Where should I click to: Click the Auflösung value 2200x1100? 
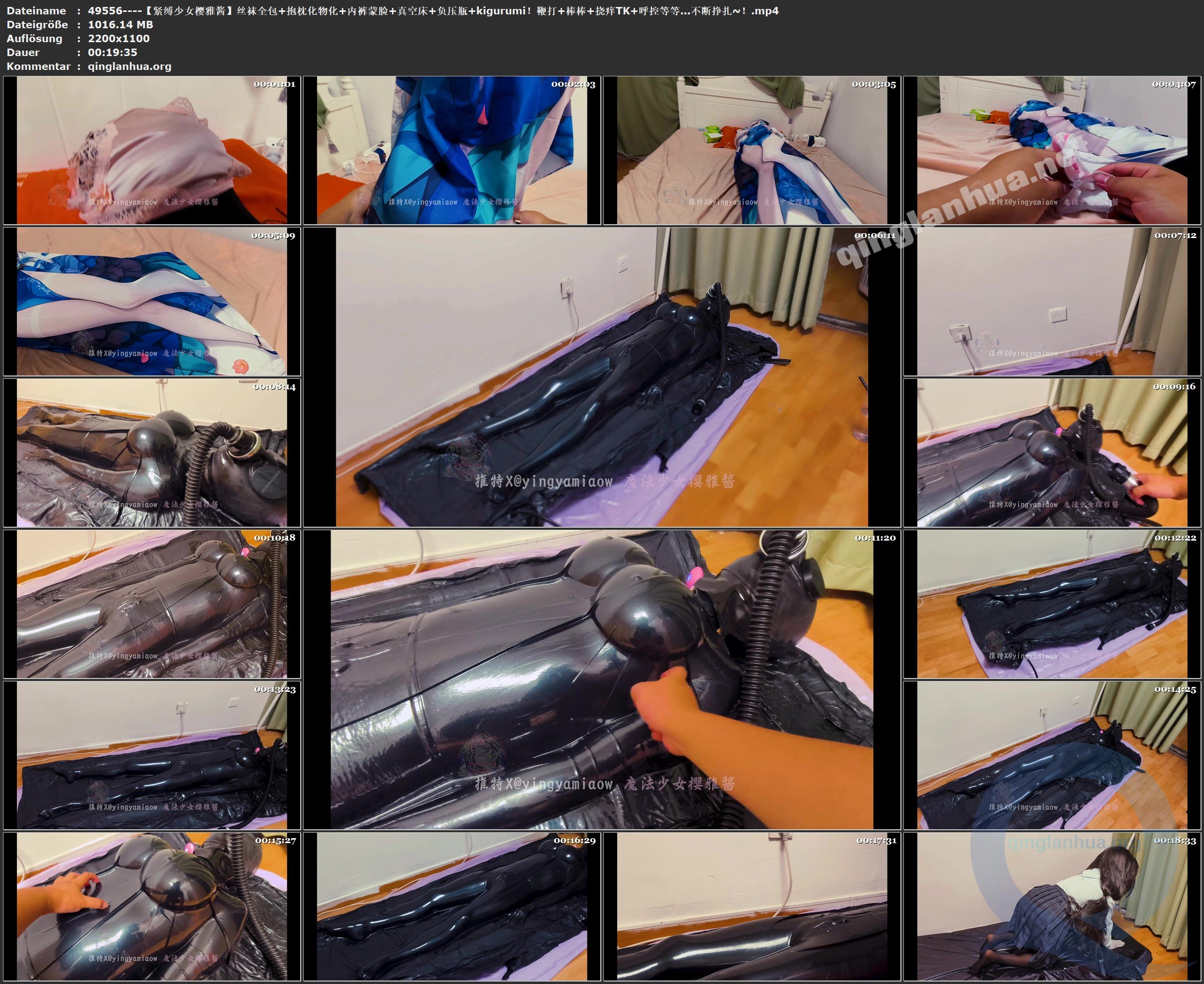[x=119, y=39]
